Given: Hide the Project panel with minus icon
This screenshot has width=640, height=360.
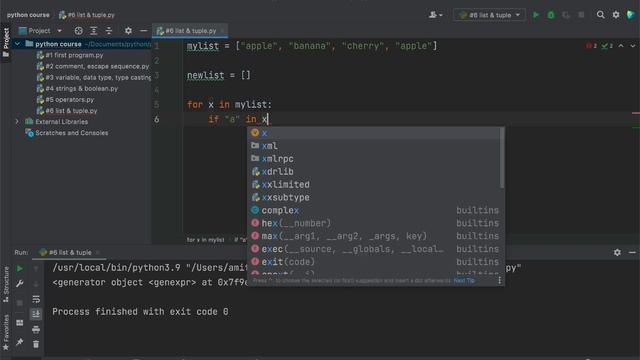Looking at the screenshot, I should pyautogui.click(x=143, y=31).
